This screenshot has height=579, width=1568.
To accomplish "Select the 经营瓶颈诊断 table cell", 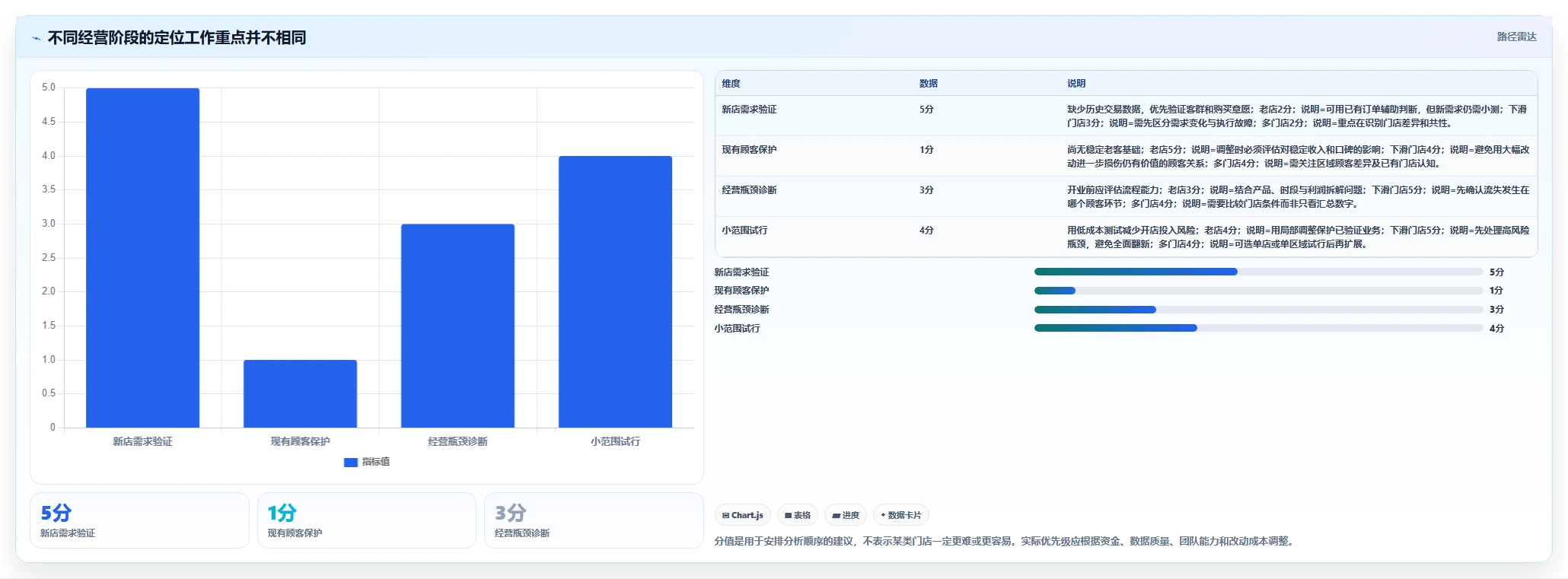I will click(749, 190).
